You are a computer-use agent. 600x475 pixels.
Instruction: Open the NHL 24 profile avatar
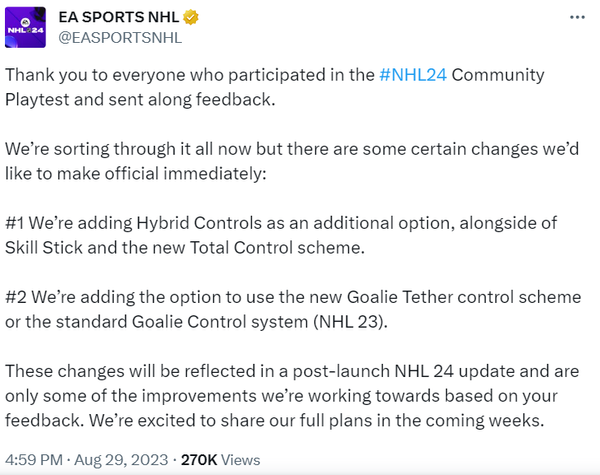25,27
